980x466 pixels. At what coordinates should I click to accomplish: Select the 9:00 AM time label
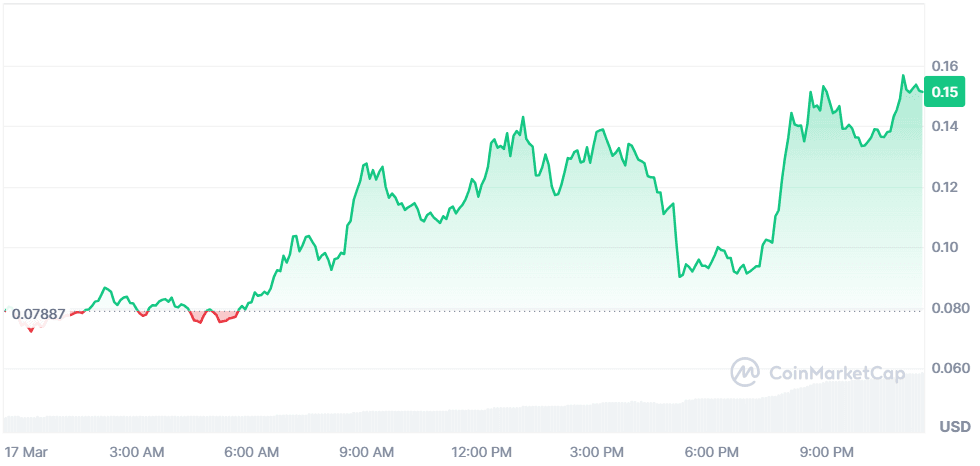(367, 451)
